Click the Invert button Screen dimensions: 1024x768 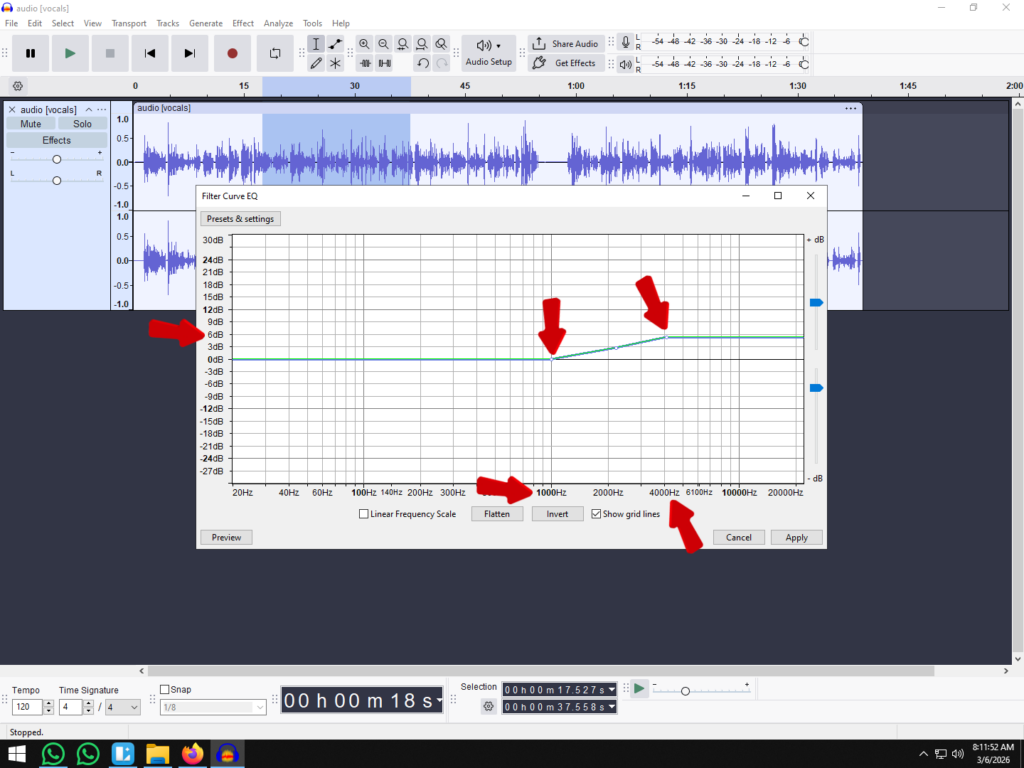557,514
